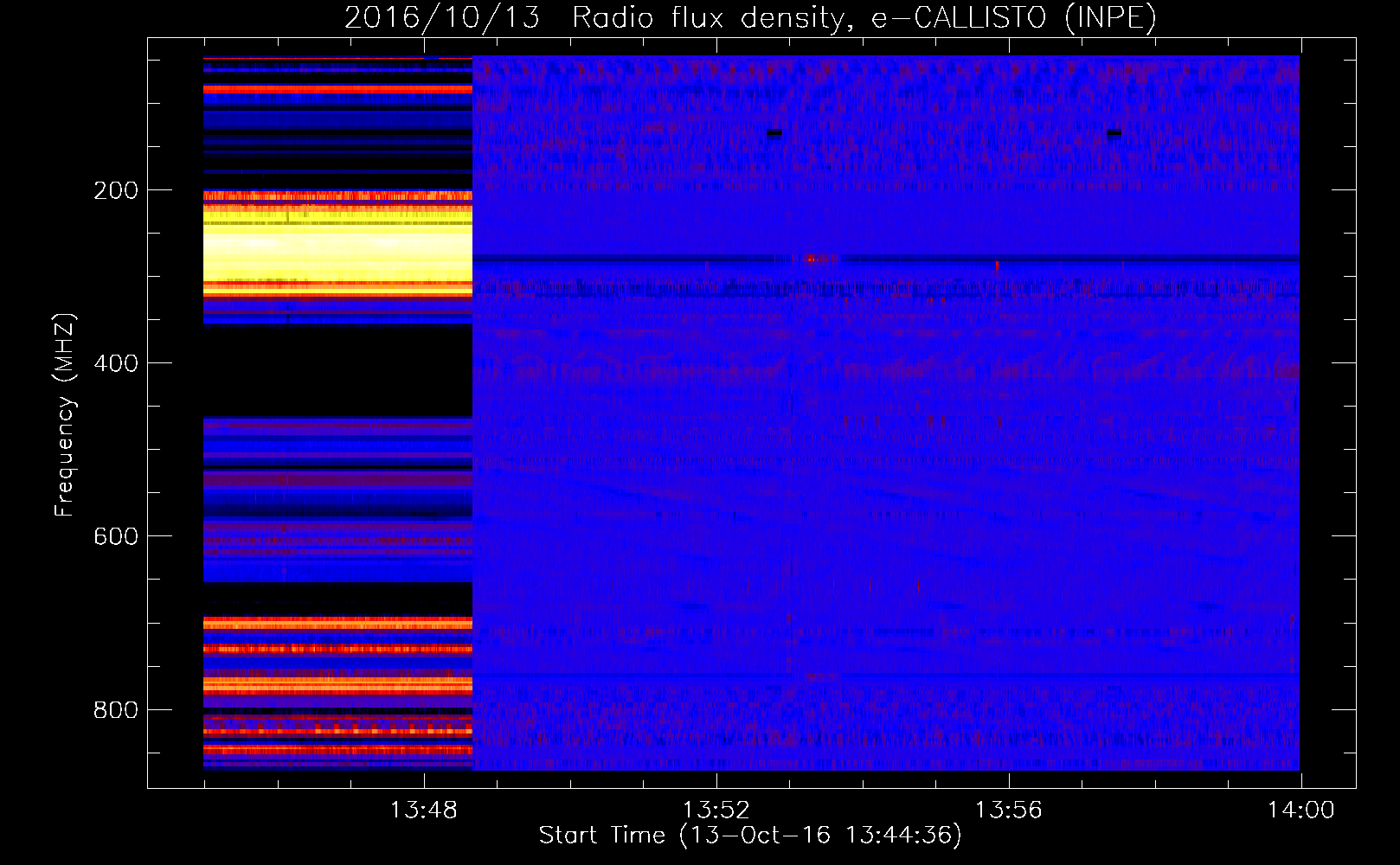Click the 13:48 time tick label
This screenshot has width=1400, height=865.
click(x=423, y=811)
